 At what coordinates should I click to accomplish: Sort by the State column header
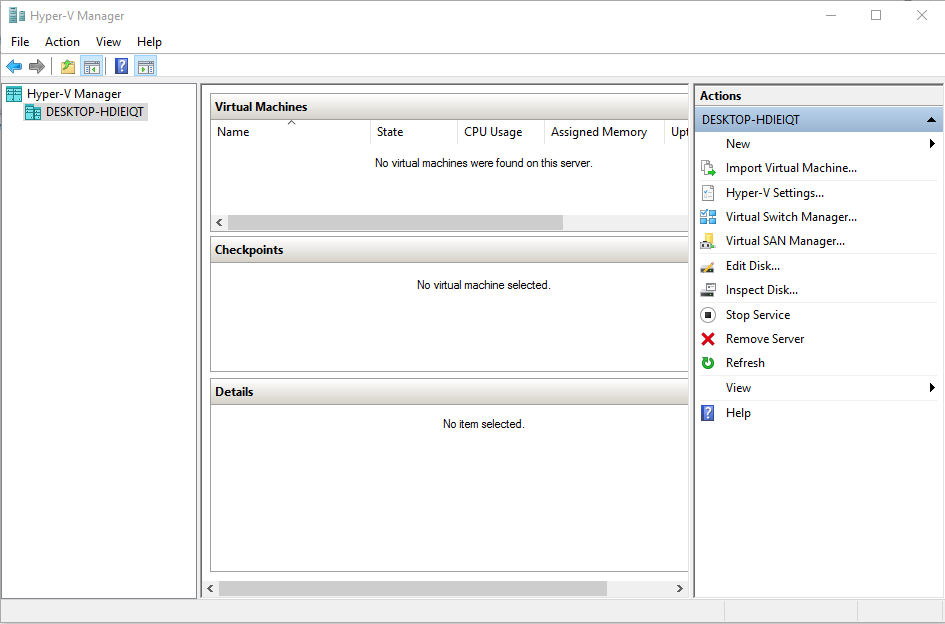[415, 131]
